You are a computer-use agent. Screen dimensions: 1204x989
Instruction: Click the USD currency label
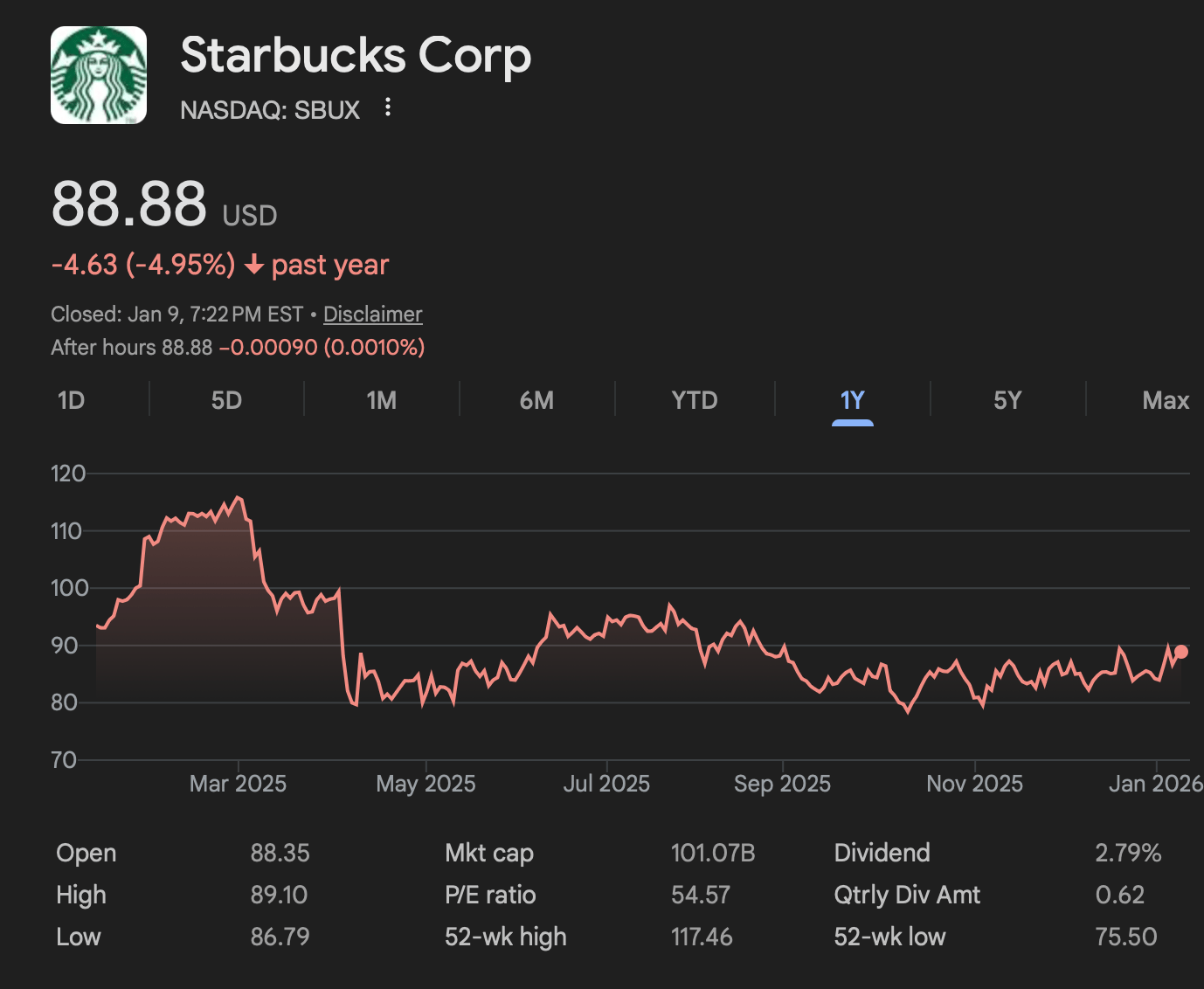pos(250,215)
